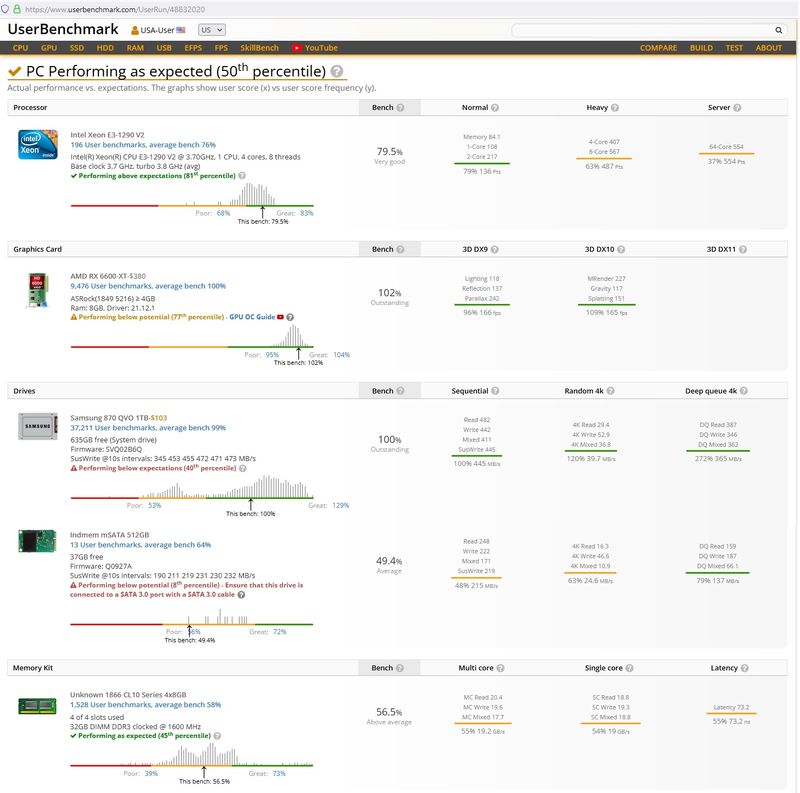Open the BUILD page

point(701,48)
